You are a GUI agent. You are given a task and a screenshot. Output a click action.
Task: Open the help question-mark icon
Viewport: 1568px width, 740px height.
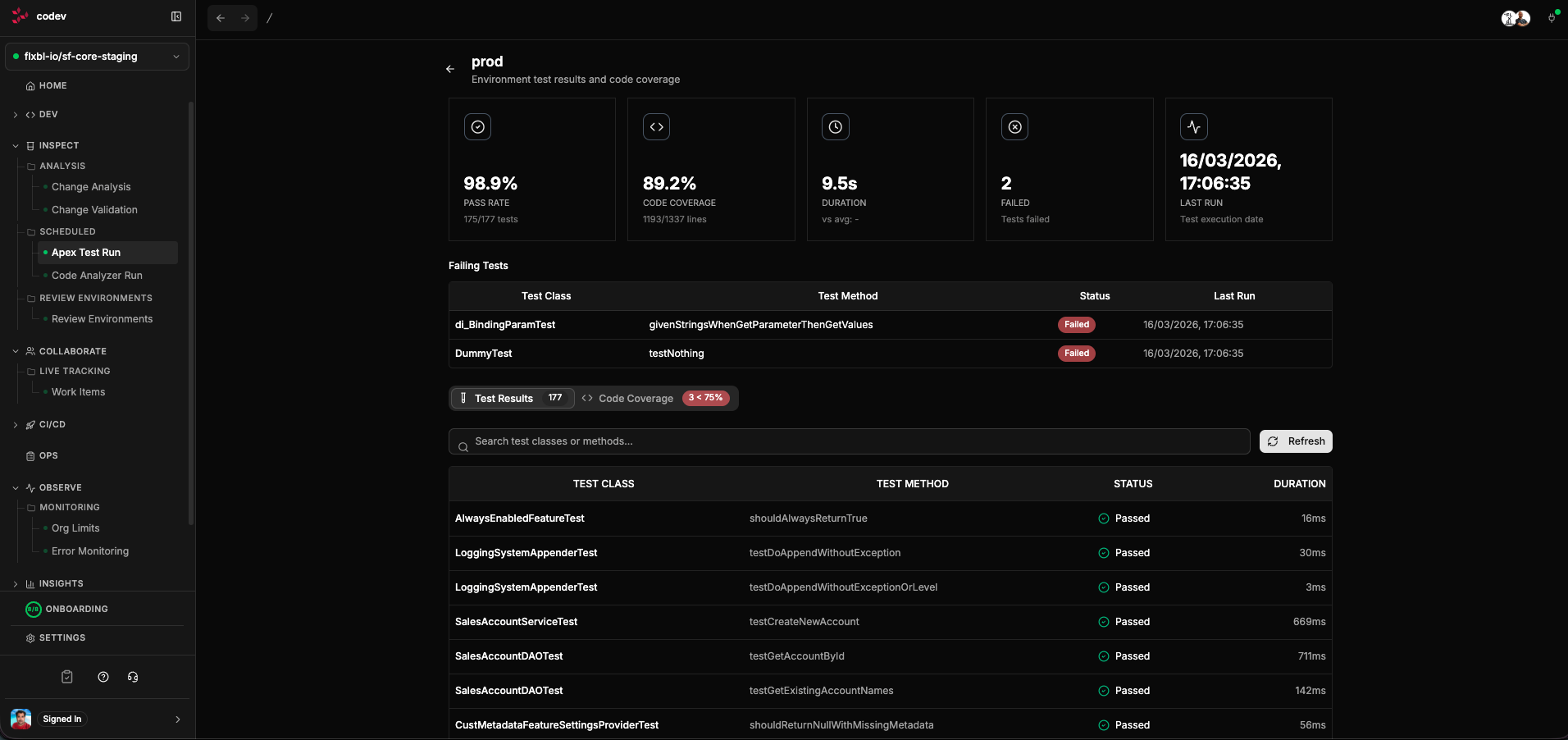[102, 677]
